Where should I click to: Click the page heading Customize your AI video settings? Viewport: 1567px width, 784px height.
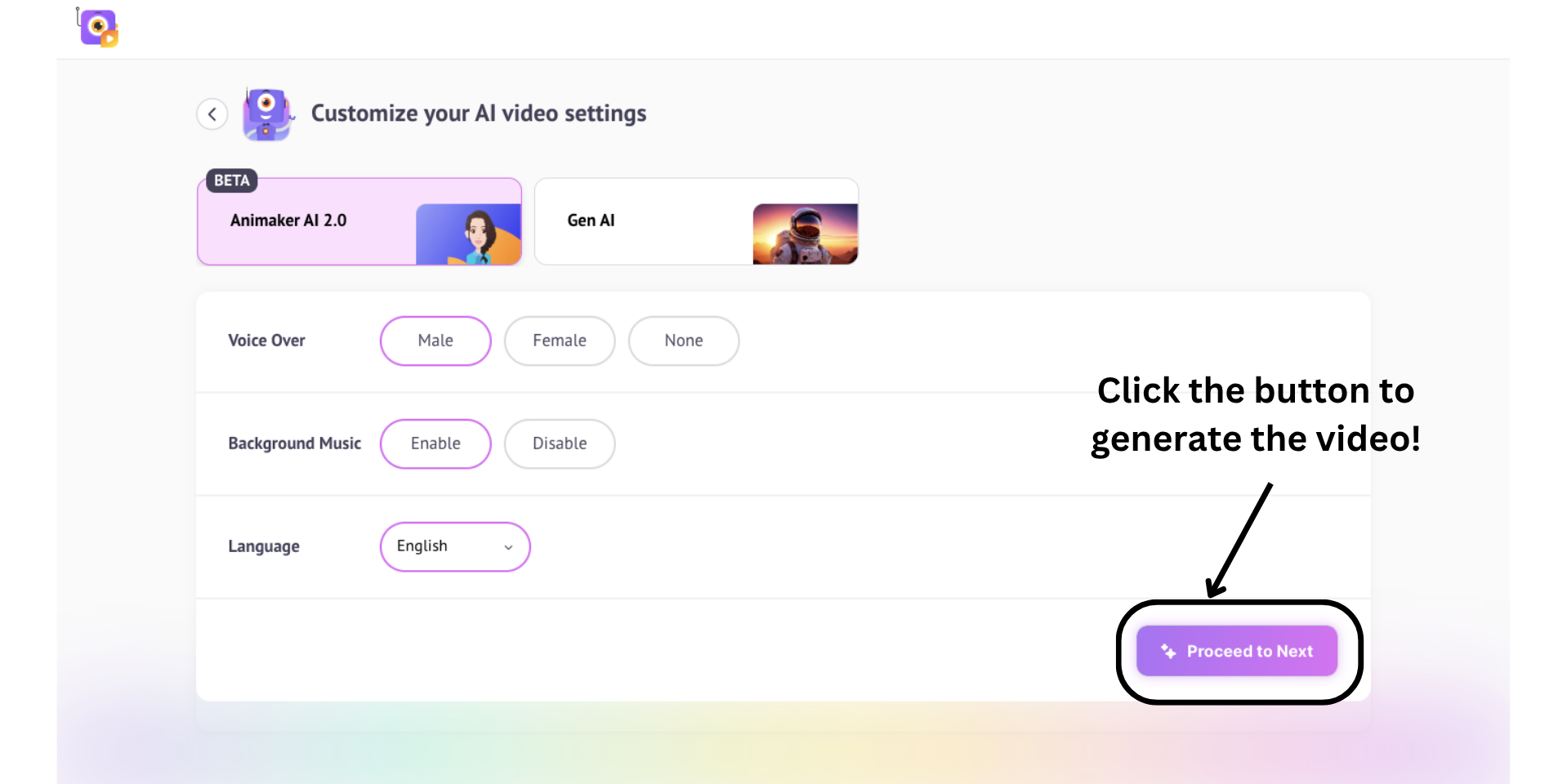tap(479, 114)
